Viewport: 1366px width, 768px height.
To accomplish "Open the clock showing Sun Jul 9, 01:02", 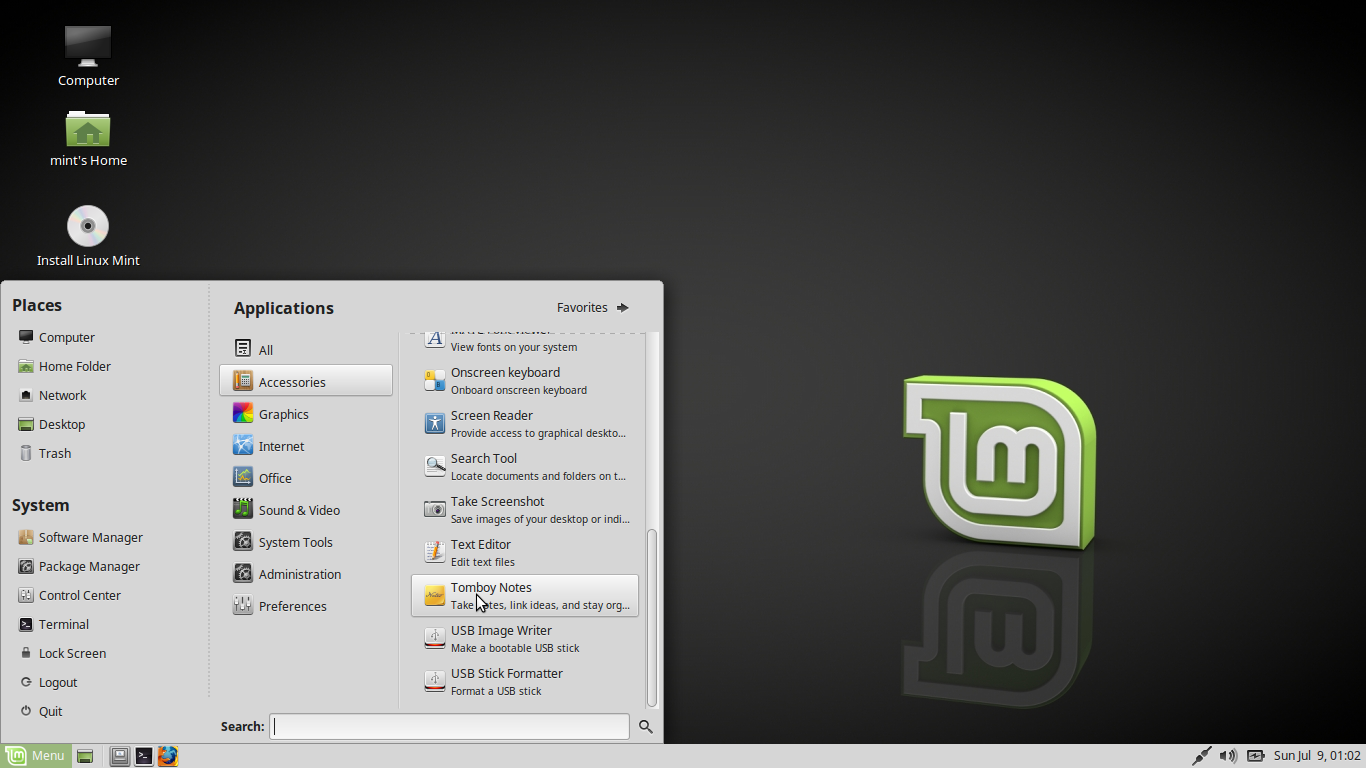I will pyautogui.click(x=1317, y=756).
